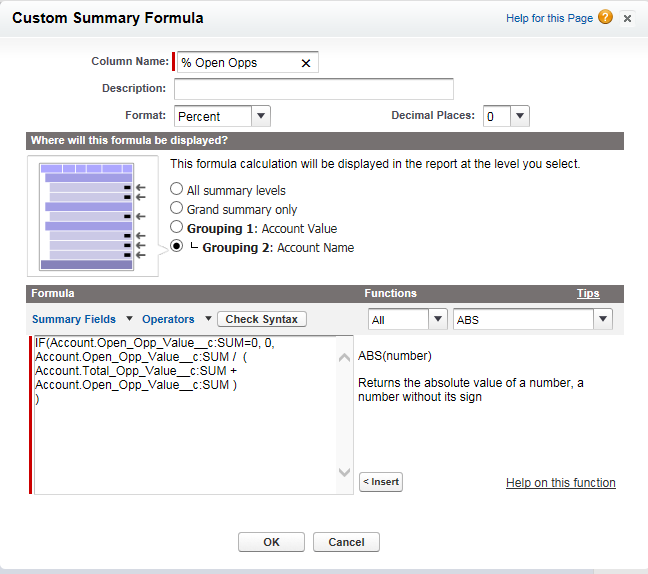Select Grouping 2: Account Name option
The height and width of the screenshot is (574, 648).
[x=177, y=247]
